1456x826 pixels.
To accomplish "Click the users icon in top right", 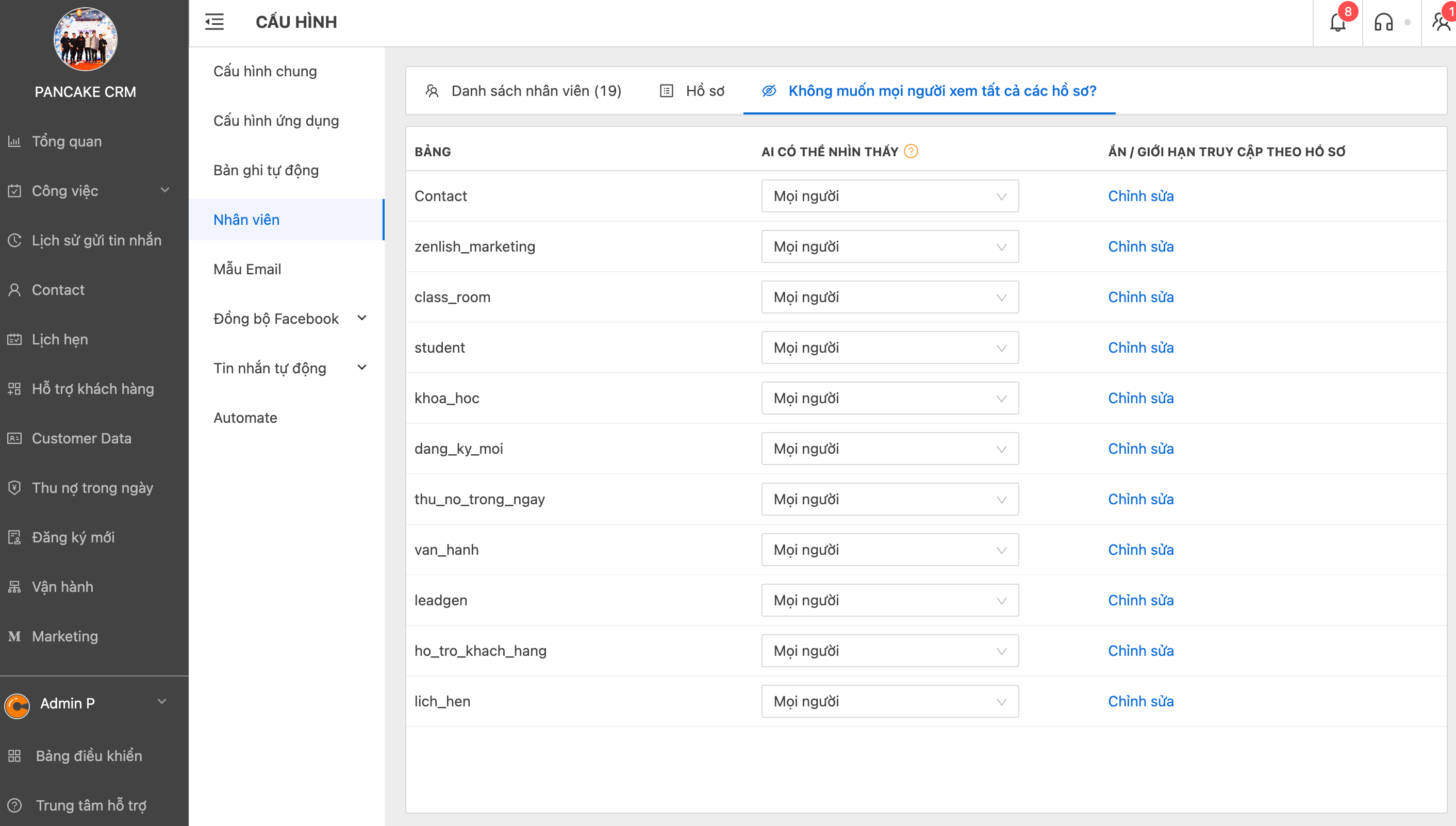I will coord(1441,23).
